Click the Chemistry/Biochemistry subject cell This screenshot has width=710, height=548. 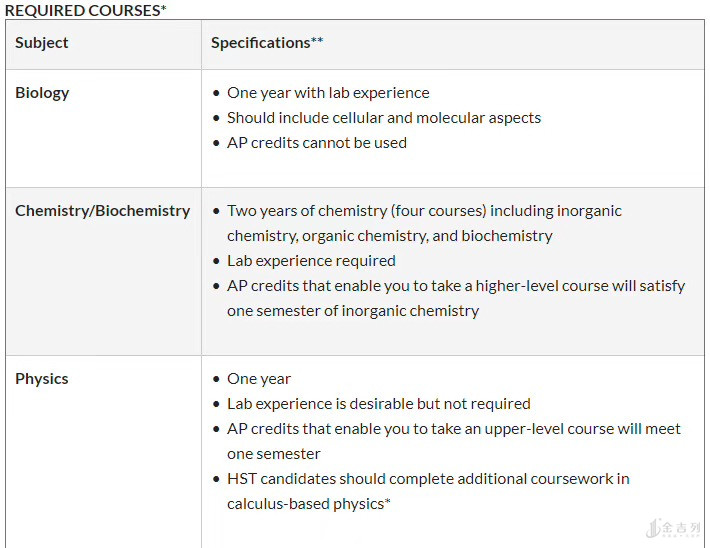tap(103, 211)
